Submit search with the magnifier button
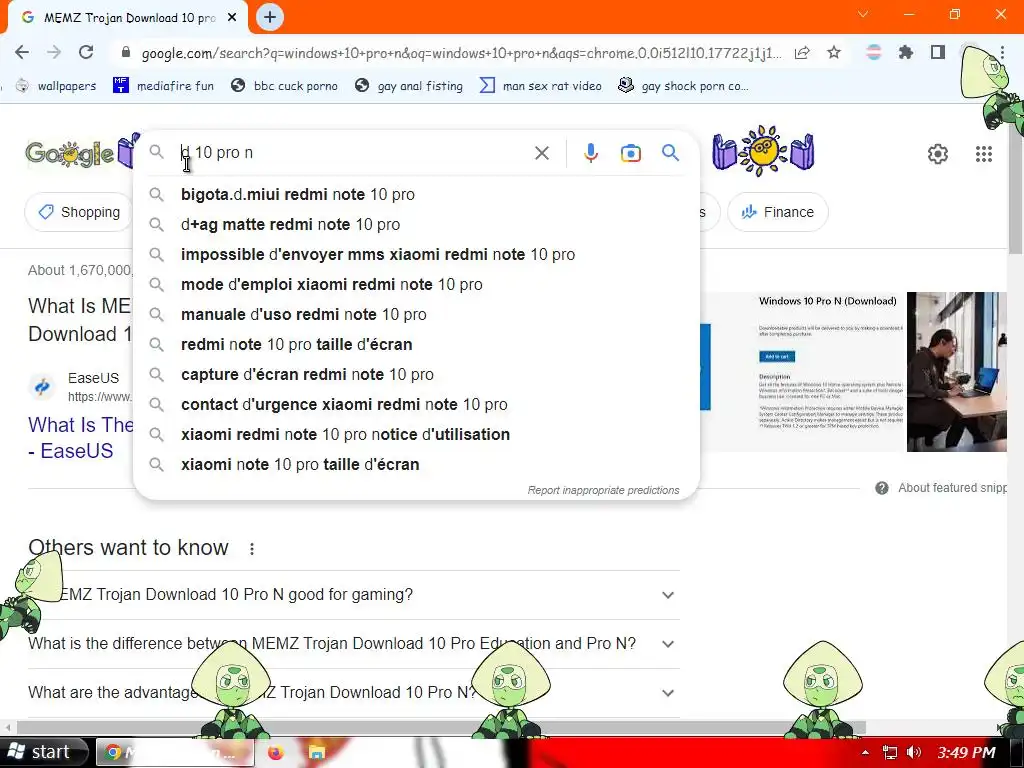 point(670,153)
